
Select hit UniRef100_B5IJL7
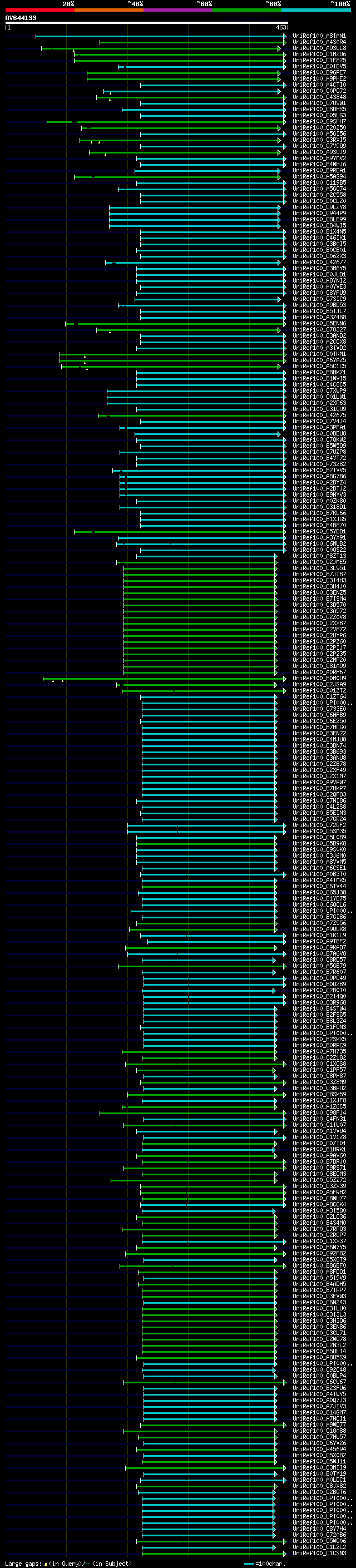[319, 311]
